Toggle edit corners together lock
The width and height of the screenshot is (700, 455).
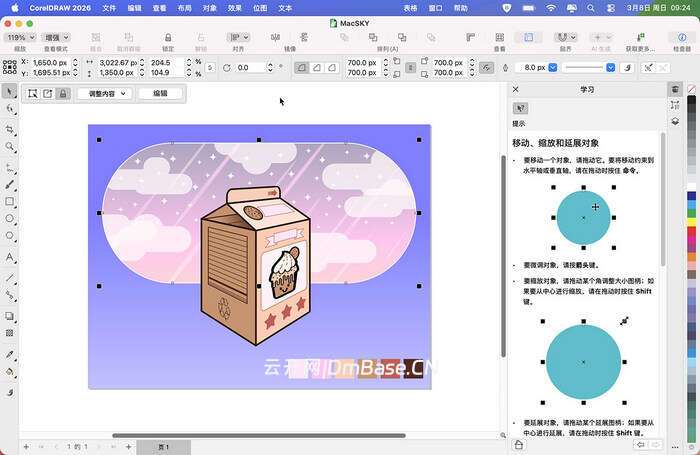pyautogui.click(x=411, y=67)
